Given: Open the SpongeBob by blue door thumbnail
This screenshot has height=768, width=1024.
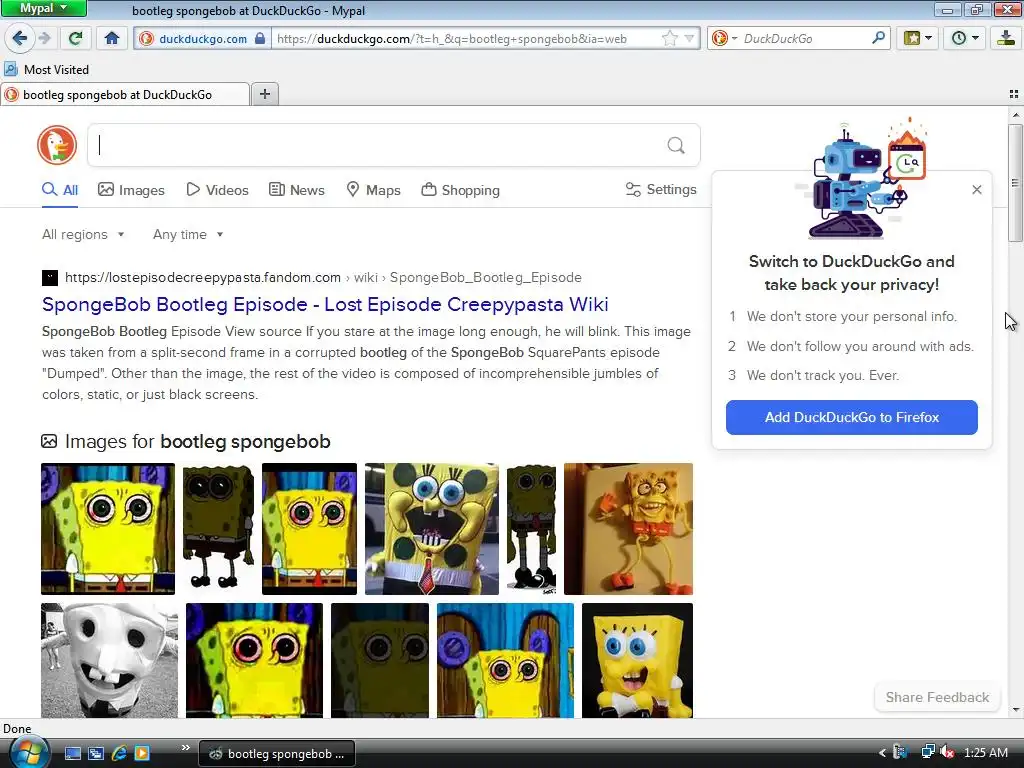Looking at the screenshot, I should click(x=505, y=660).
